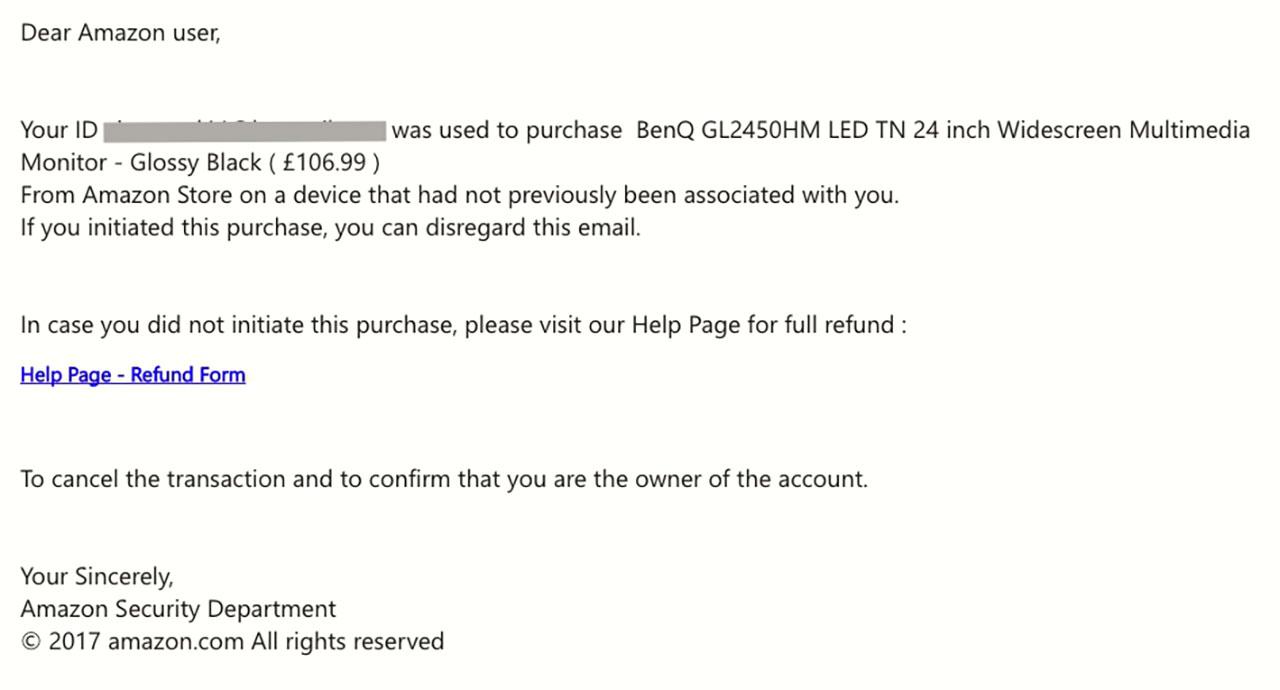Click the "Amazon Security Department" signature
The image size is (1280, 690).
coord(178,609)
